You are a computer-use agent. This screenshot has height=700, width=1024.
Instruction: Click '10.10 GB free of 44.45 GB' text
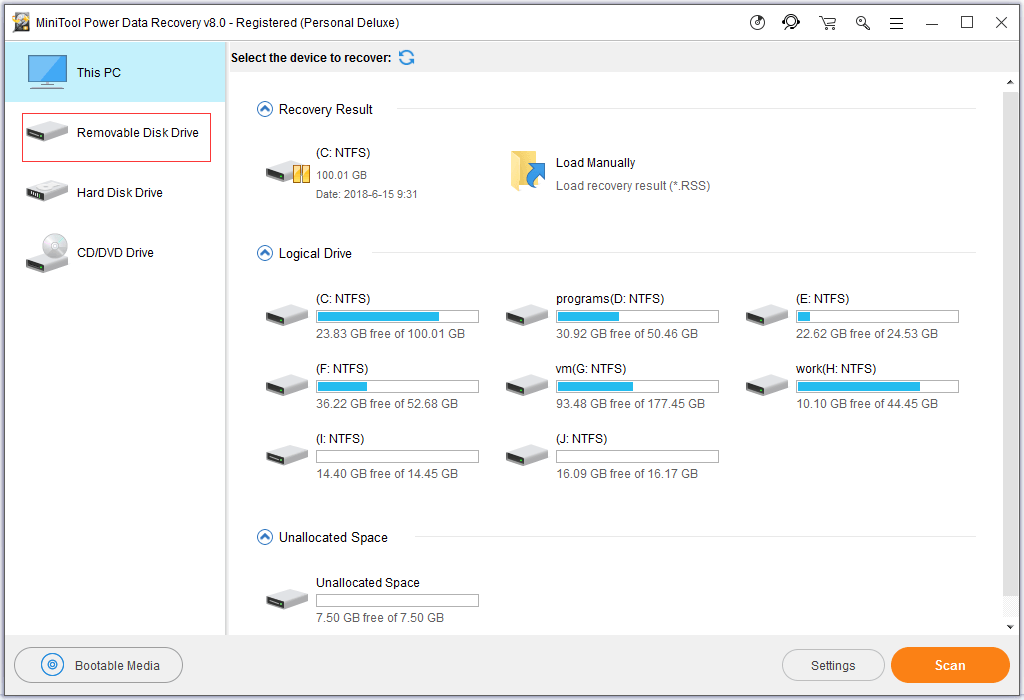coord(867,404)
